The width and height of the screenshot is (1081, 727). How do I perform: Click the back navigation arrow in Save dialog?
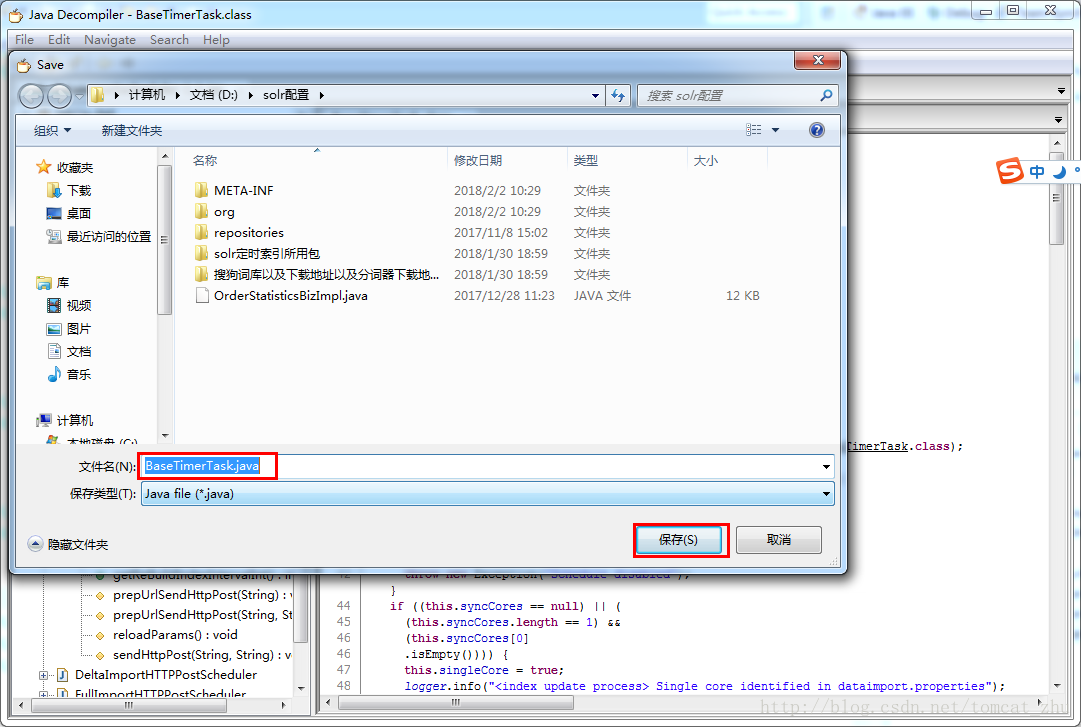coord(32,96)
